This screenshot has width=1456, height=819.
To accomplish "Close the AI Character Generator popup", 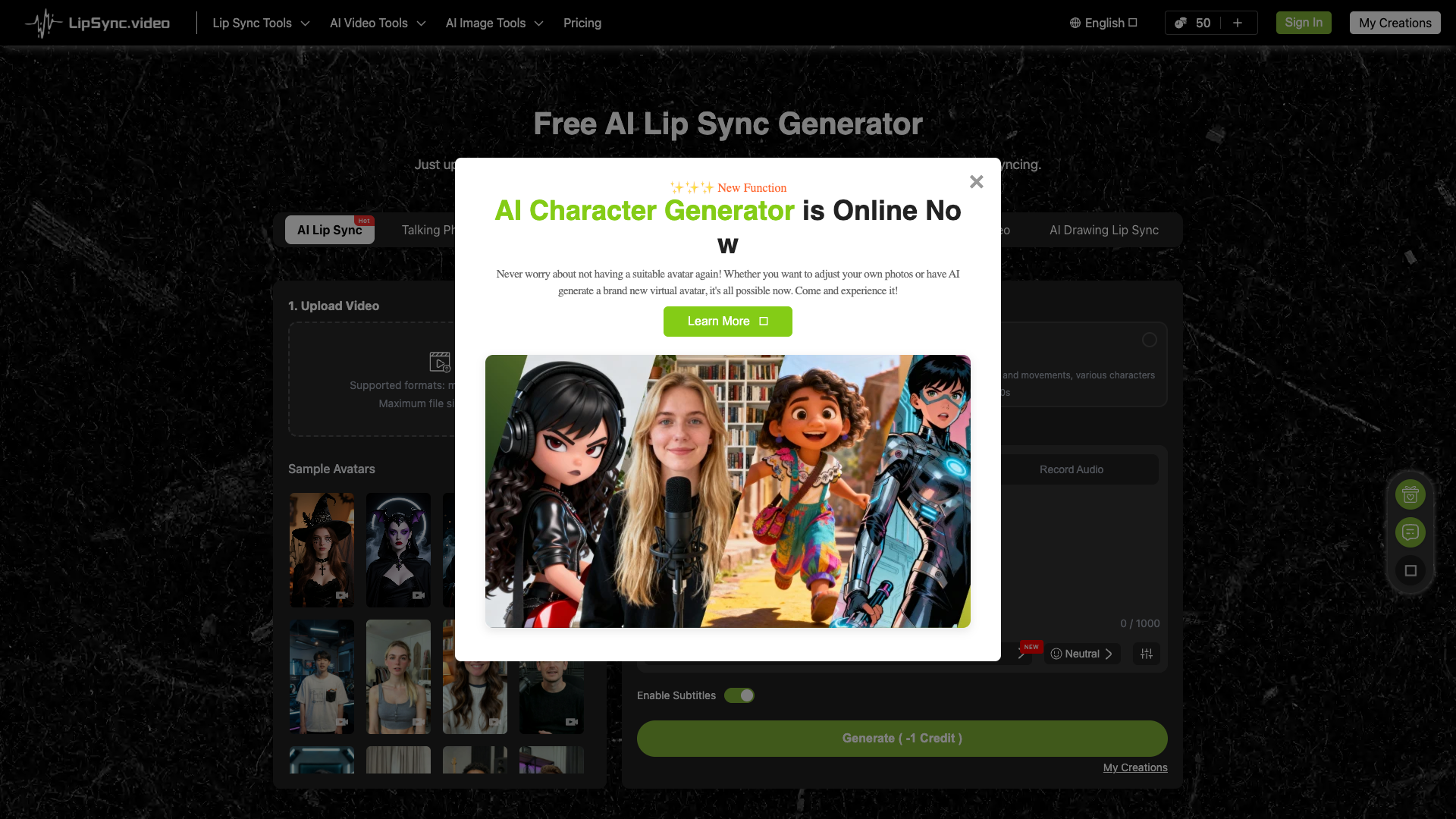I will [976, 182].
